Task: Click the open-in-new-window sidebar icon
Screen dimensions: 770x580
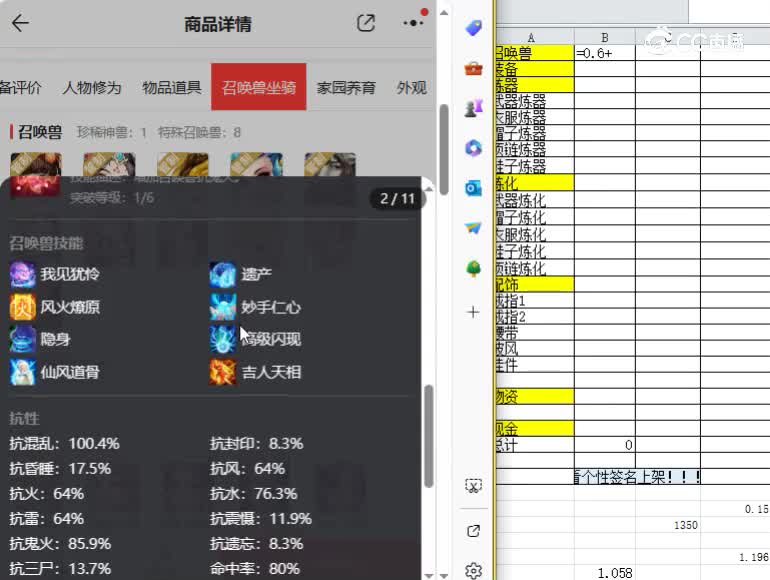Action: point(473,531)
